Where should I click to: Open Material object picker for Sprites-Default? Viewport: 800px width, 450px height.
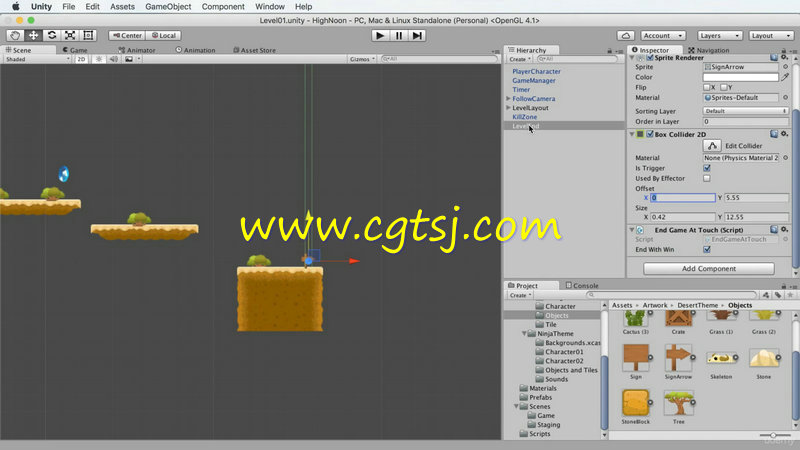pyautogui.click(x=786, y=97)
